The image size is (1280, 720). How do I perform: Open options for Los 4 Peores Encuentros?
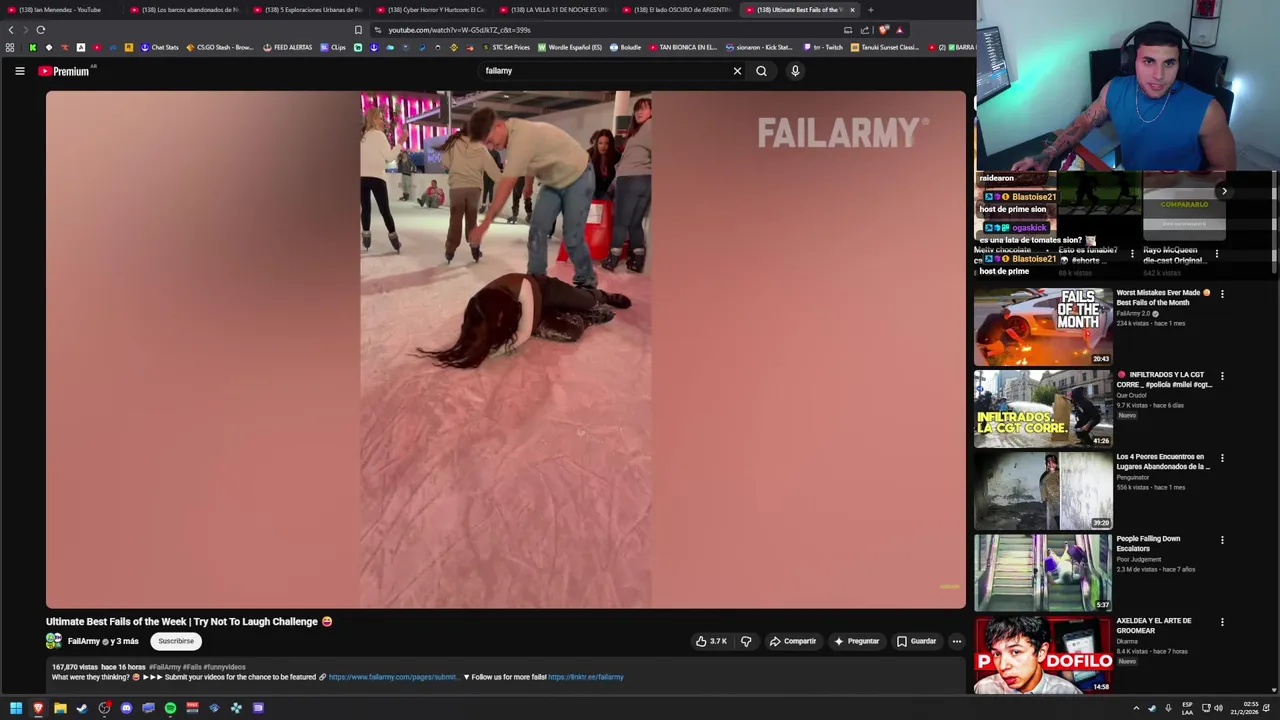1222,458
